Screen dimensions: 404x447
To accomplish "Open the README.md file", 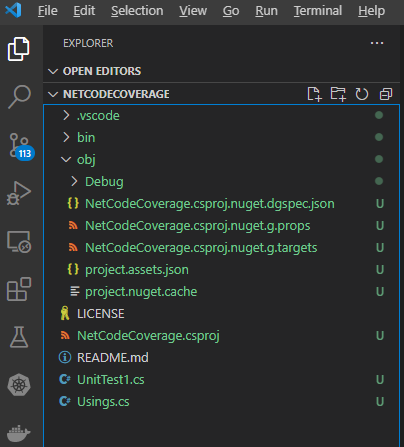I will [221, 357].
